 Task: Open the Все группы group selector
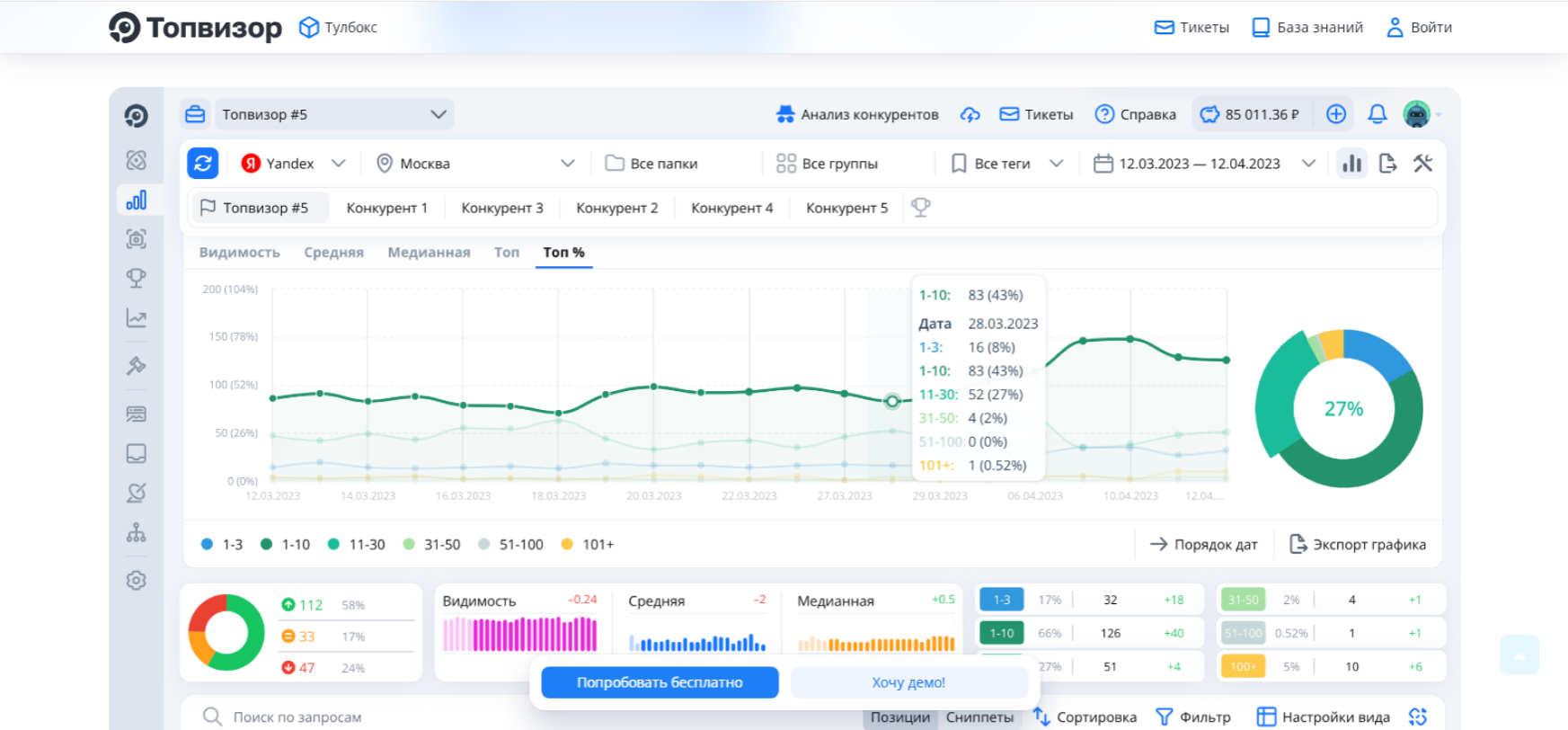click(828, 164)
